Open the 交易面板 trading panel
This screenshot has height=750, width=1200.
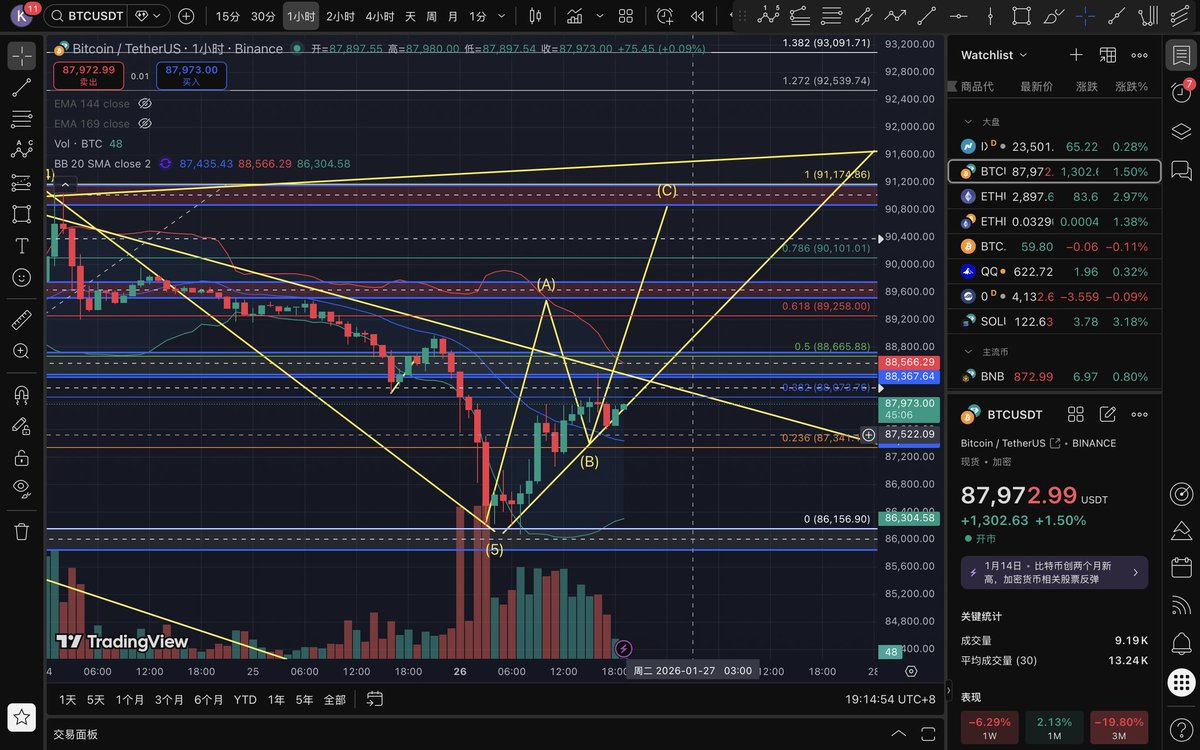point(76,734)
